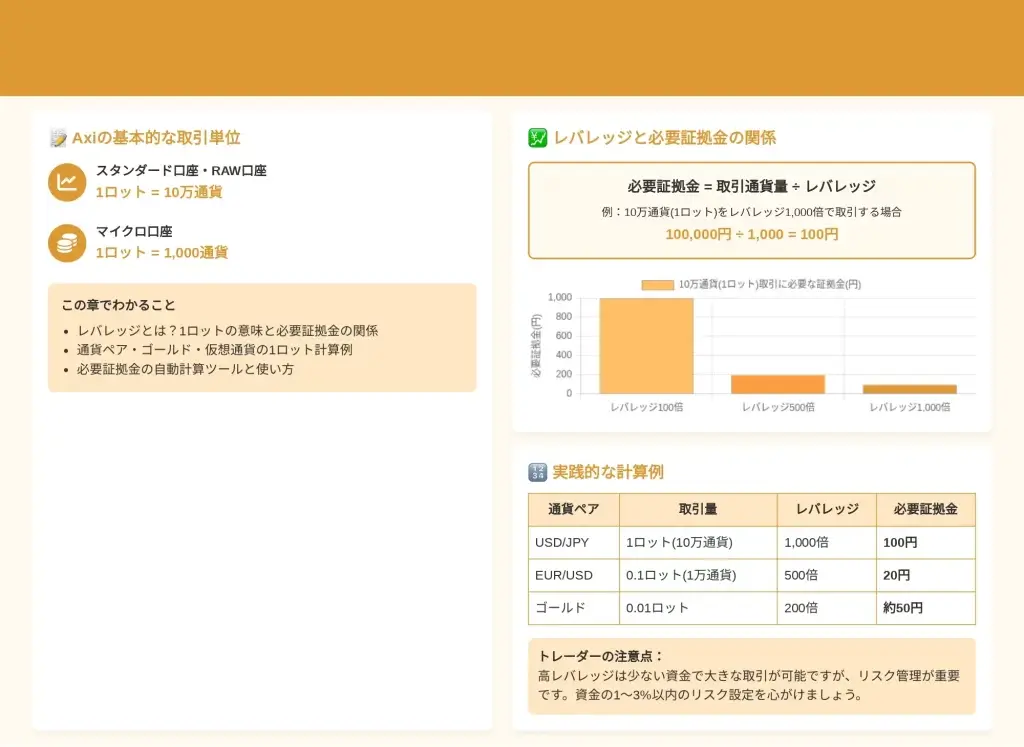Click the chart emoji beside レバレッジと必要証拠金の関係
Image resolution: width=1024 pixels, height=747 pixels.
point(537,138)
